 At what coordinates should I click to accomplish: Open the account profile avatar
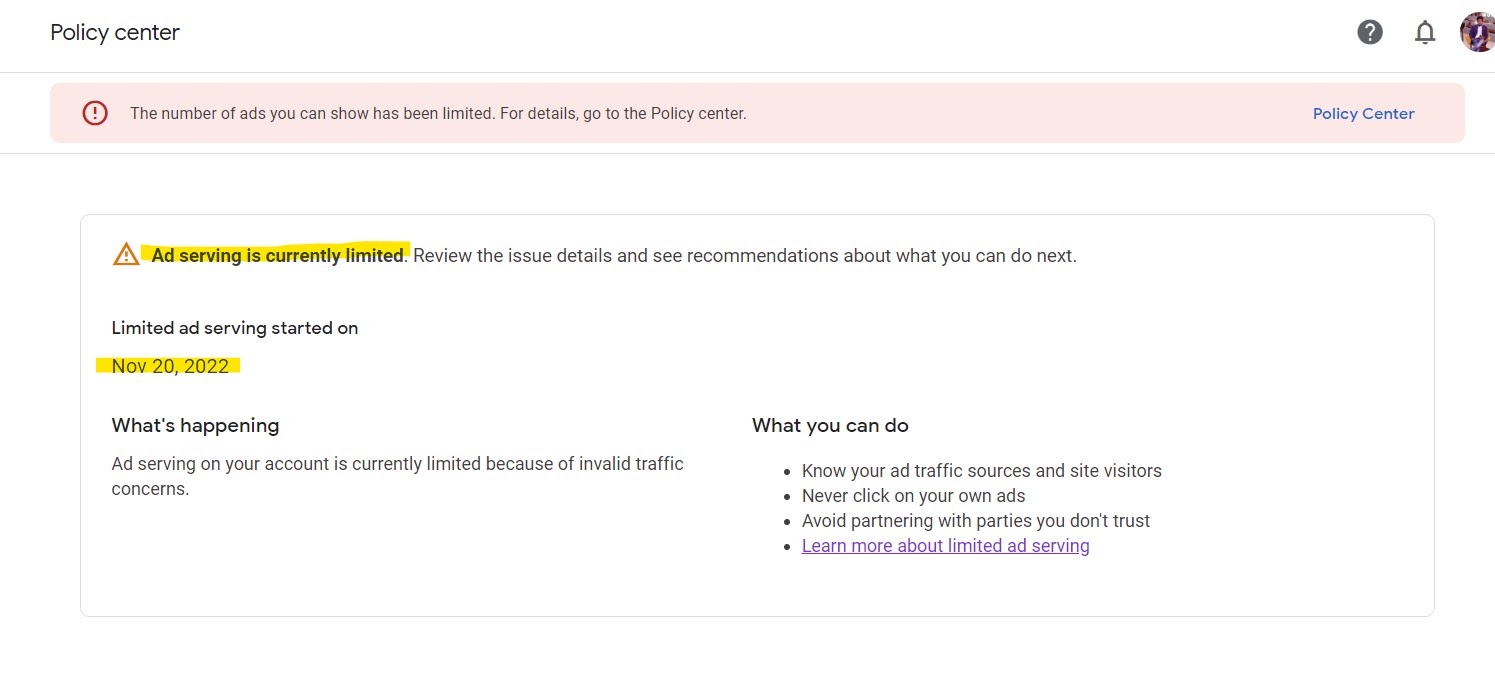coord(1477,32)
